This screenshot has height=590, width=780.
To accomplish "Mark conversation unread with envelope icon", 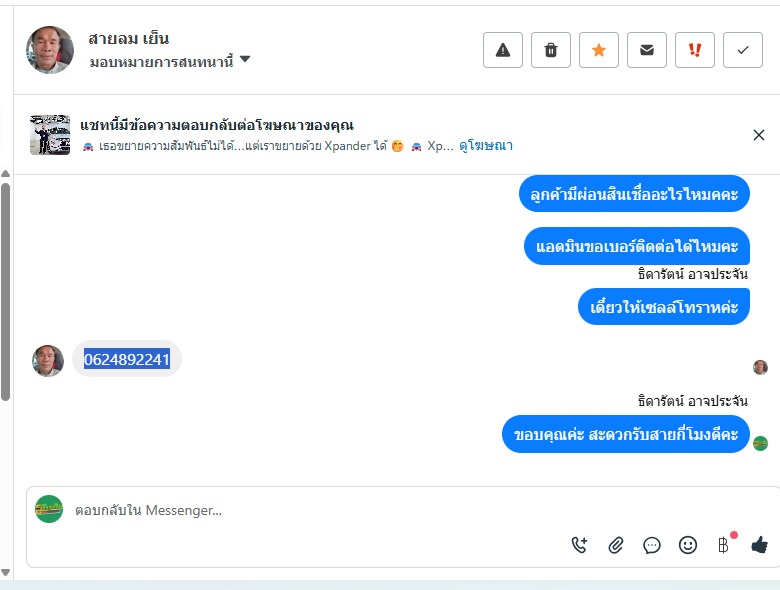I will (647, 50).
